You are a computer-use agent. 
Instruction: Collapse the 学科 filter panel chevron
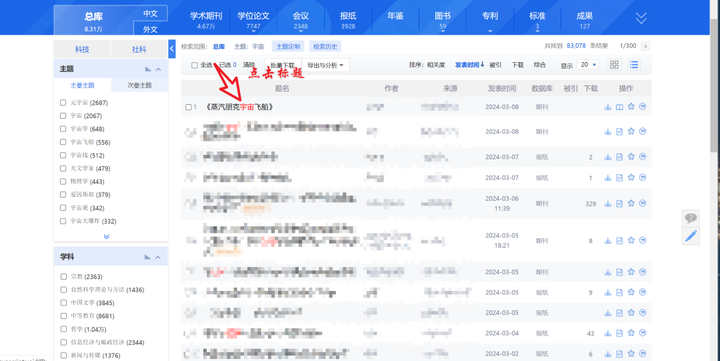[x=158, y=258]
